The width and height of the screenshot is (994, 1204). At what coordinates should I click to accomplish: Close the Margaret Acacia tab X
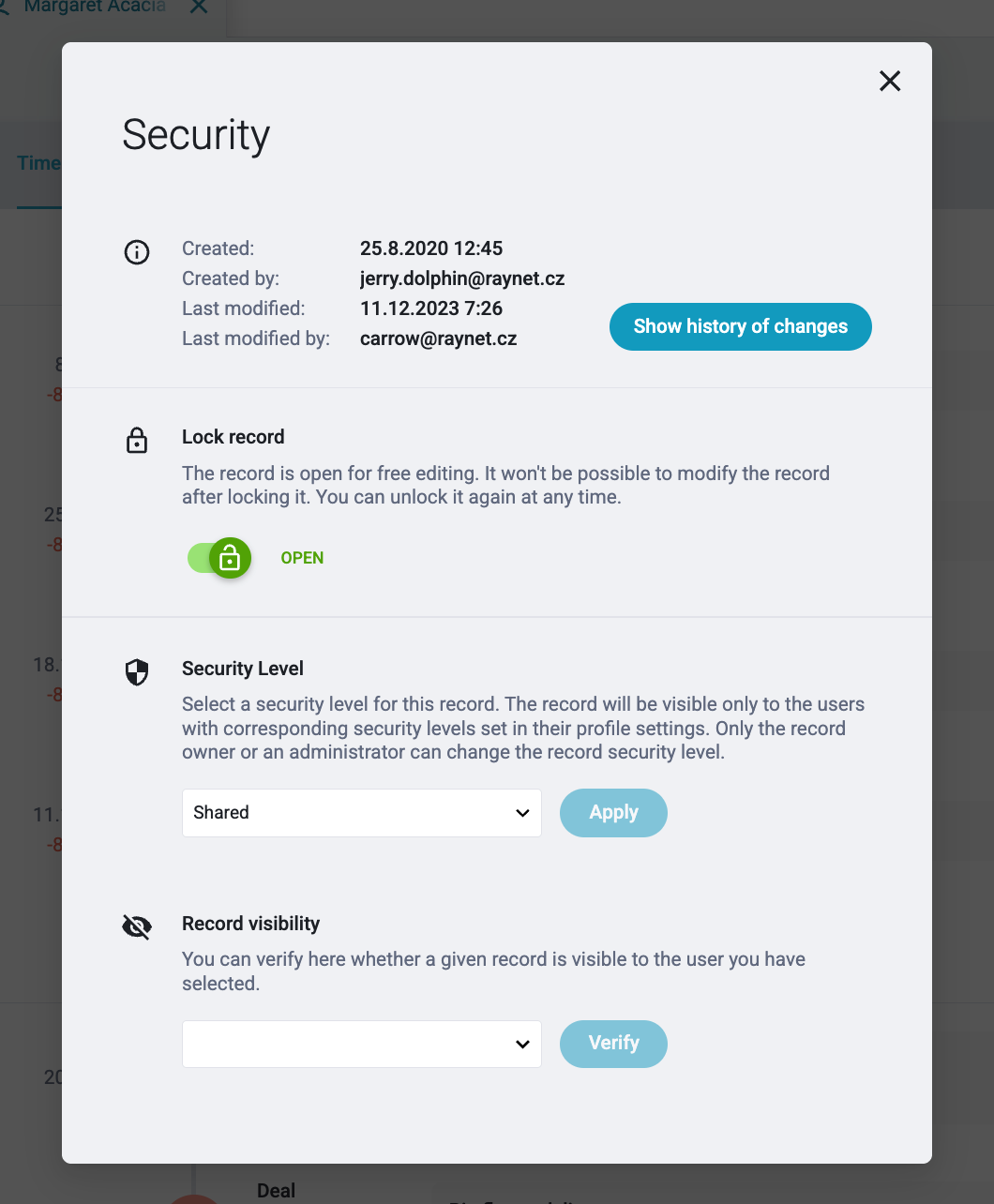pos(199,7)
